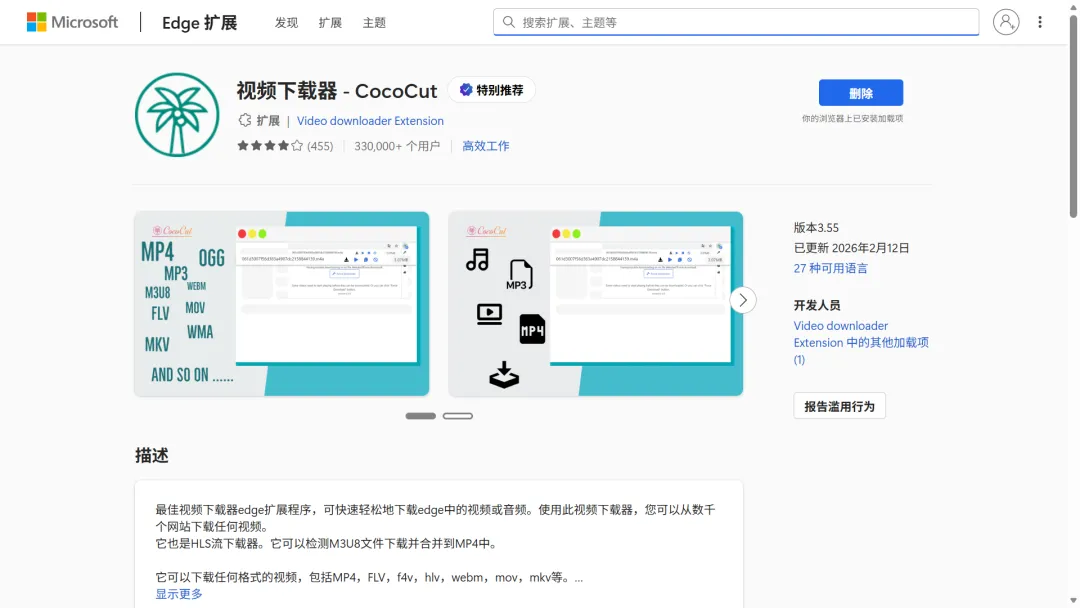The image size is (1080, 608).
Task: Expand description with 显示更多
Action: (x=178, y=594)
